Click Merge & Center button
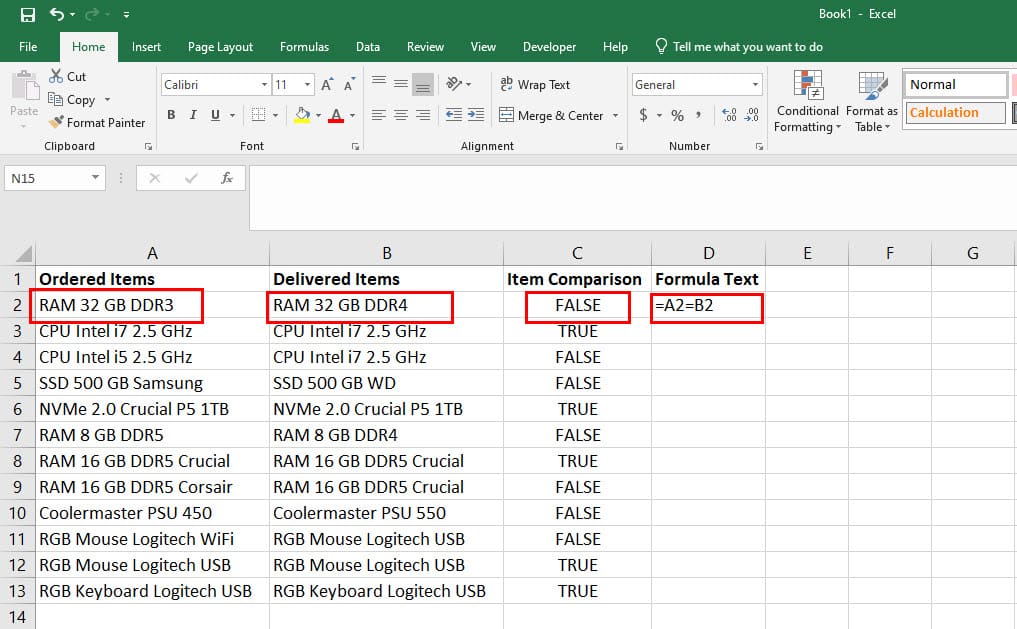Image resolution: width=1017 pixels, height=629 pixels. [552, 115]
